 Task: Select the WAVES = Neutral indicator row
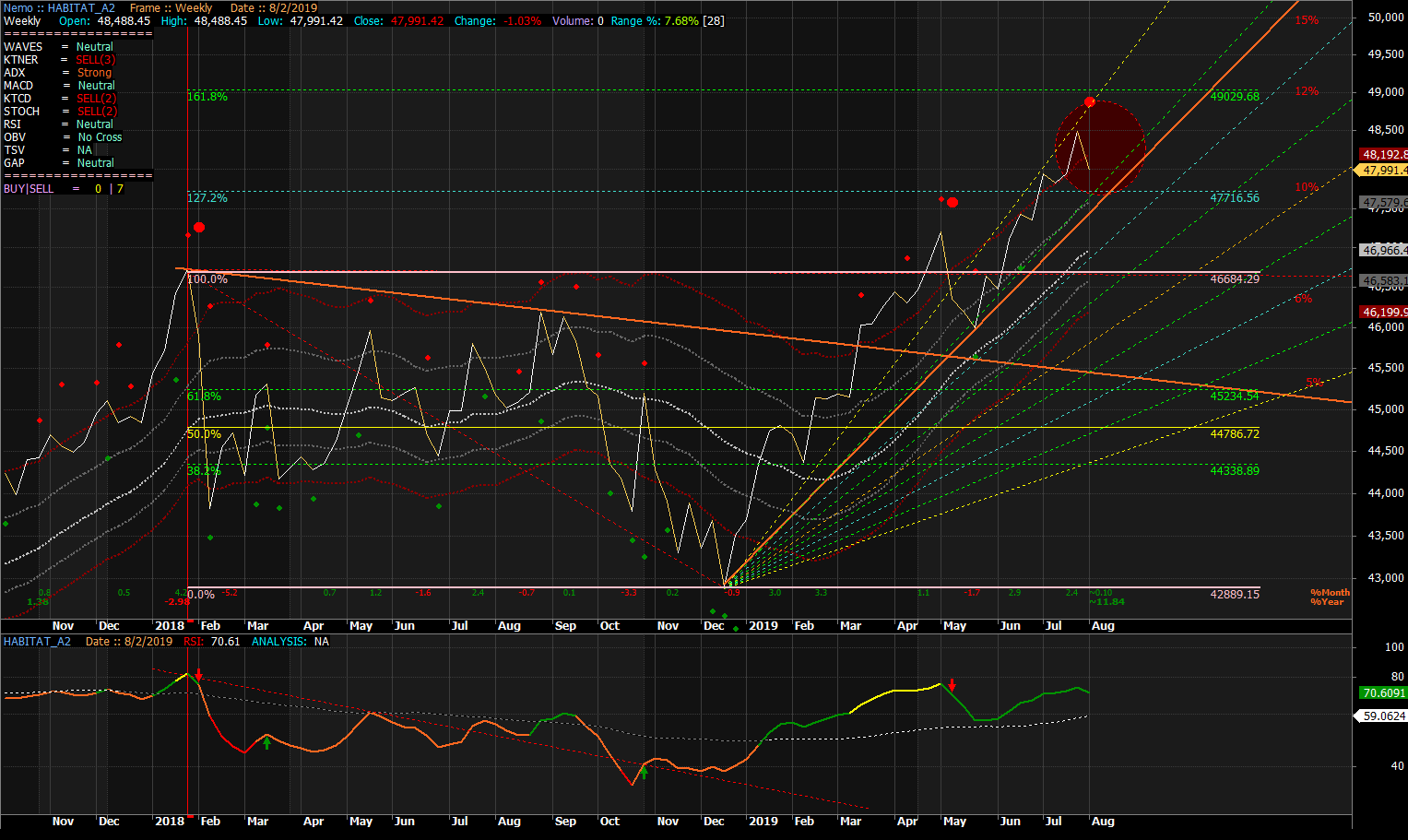click(x=58, y=46)
